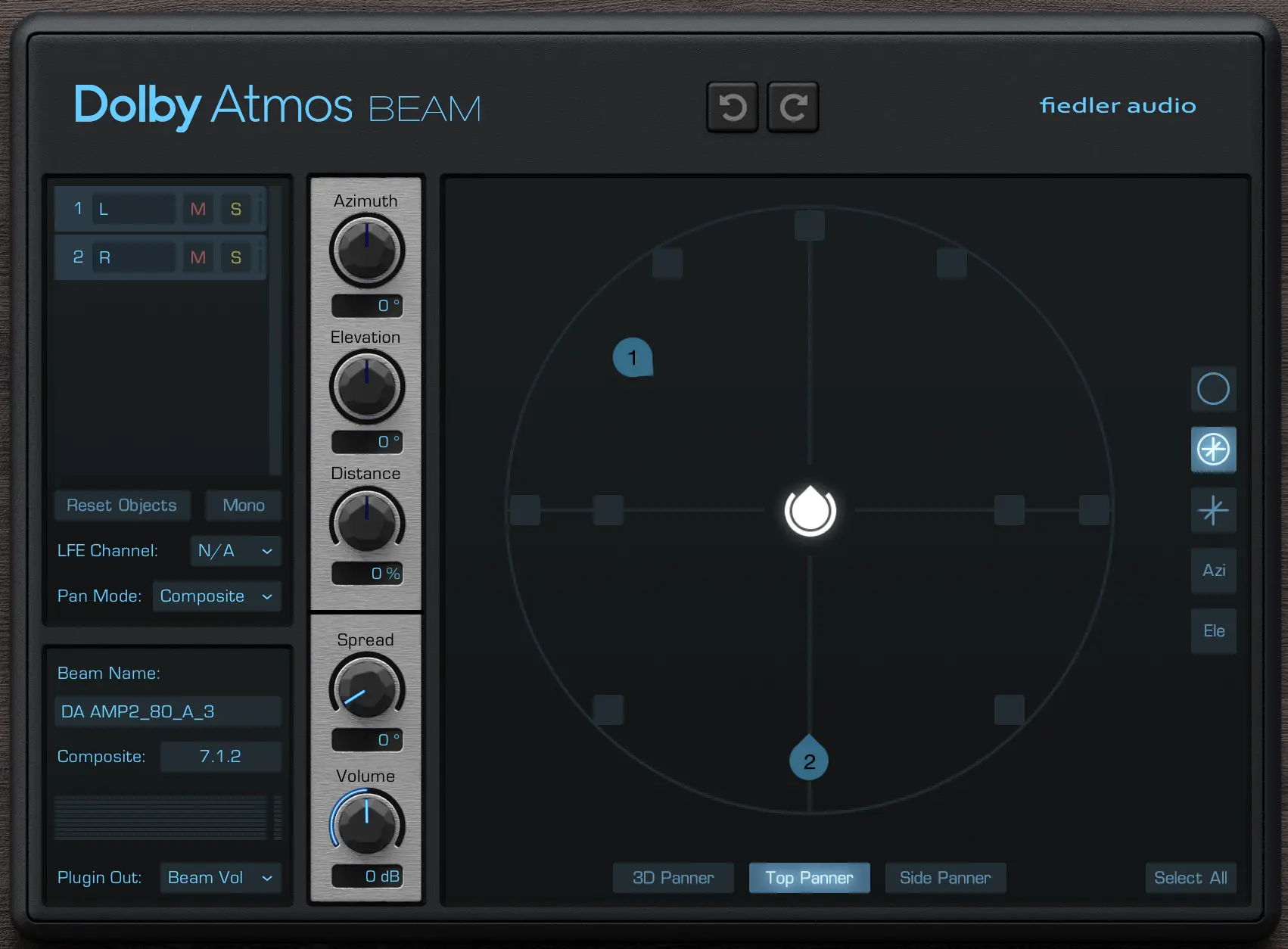
Task: Select the asterisk grid mode icon
Action: coord(1213,510)
